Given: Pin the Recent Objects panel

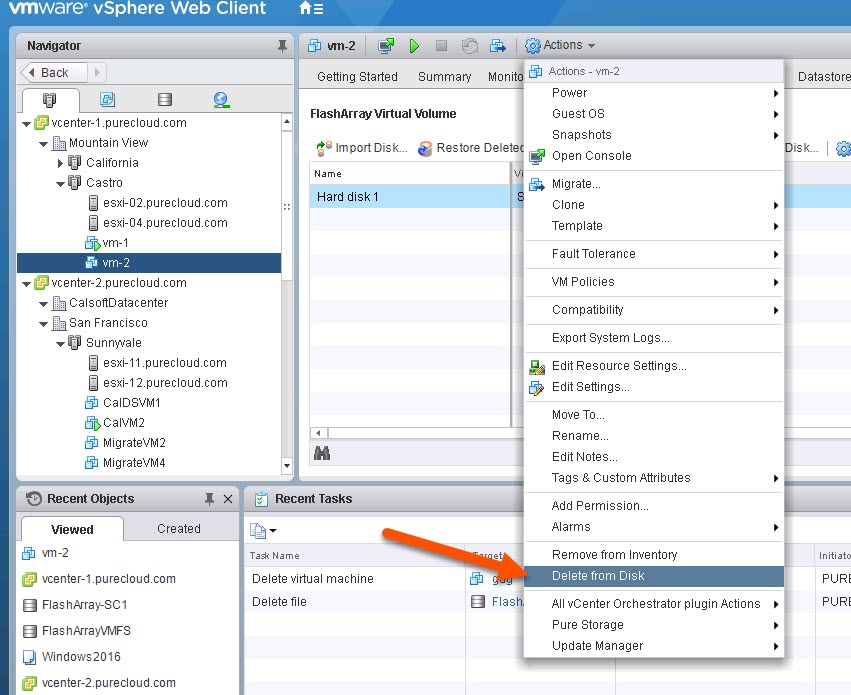Looking at the screenshot, I should click(209, 499).
